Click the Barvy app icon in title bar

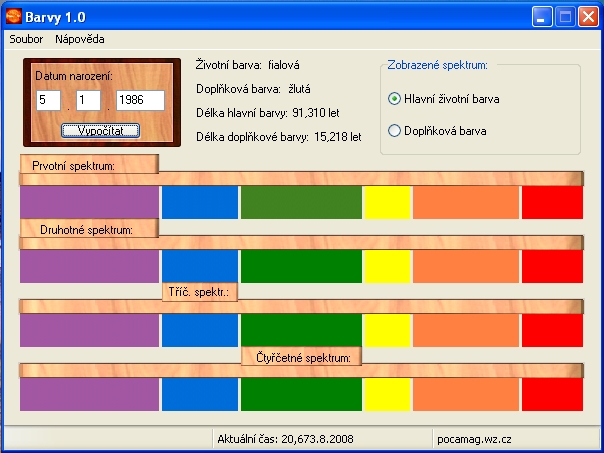(15, 15)
